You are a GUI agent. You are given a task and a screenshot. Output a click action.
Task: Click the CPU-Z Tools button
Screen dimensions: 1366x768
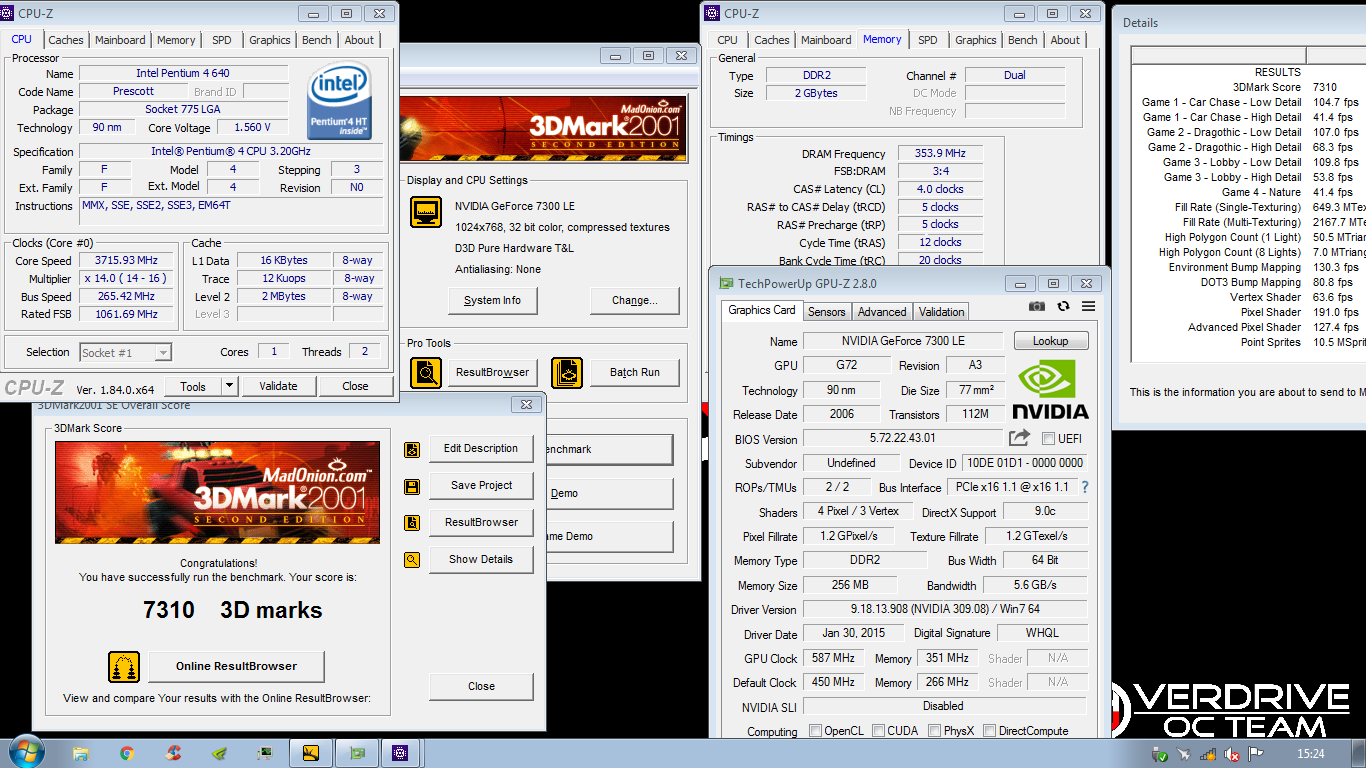(x=193, y=386)
